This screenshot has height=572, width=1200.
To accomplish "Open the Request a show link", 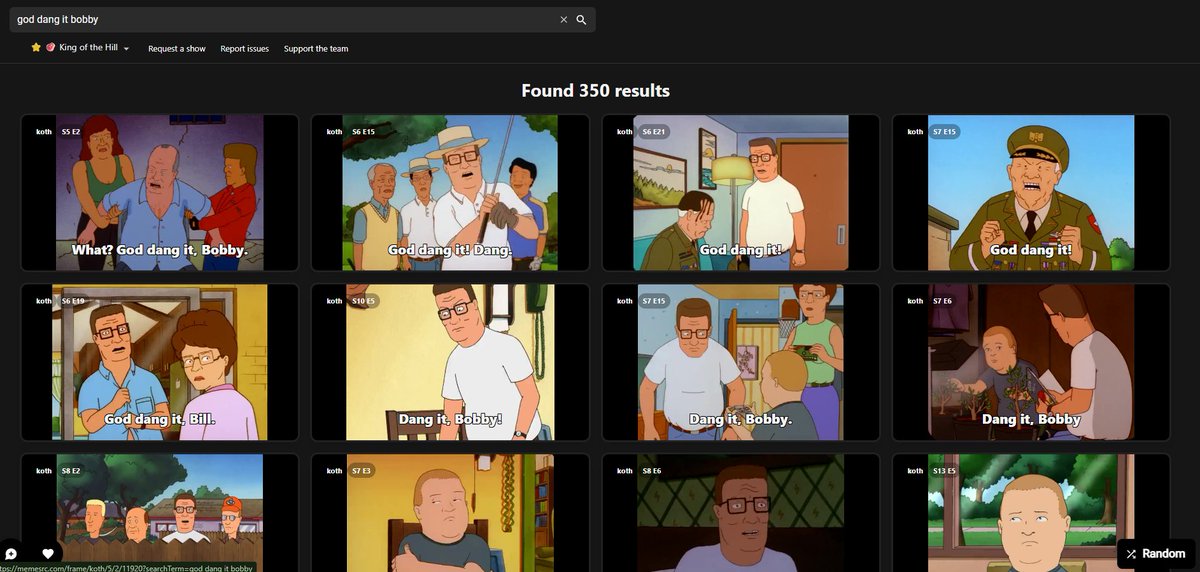I will tap(177, 48).
